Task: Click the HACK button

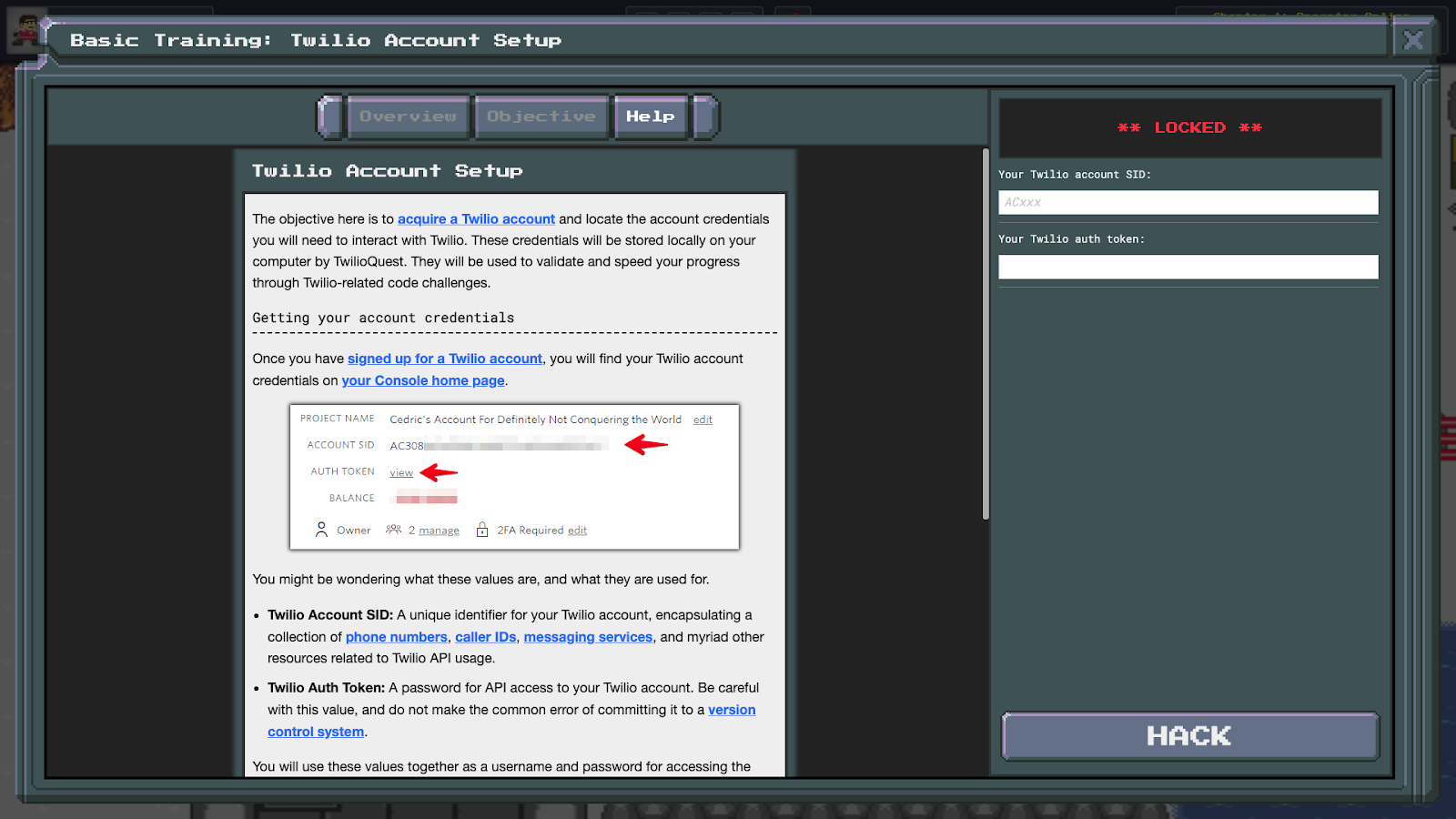Action: click(1189, 735)
